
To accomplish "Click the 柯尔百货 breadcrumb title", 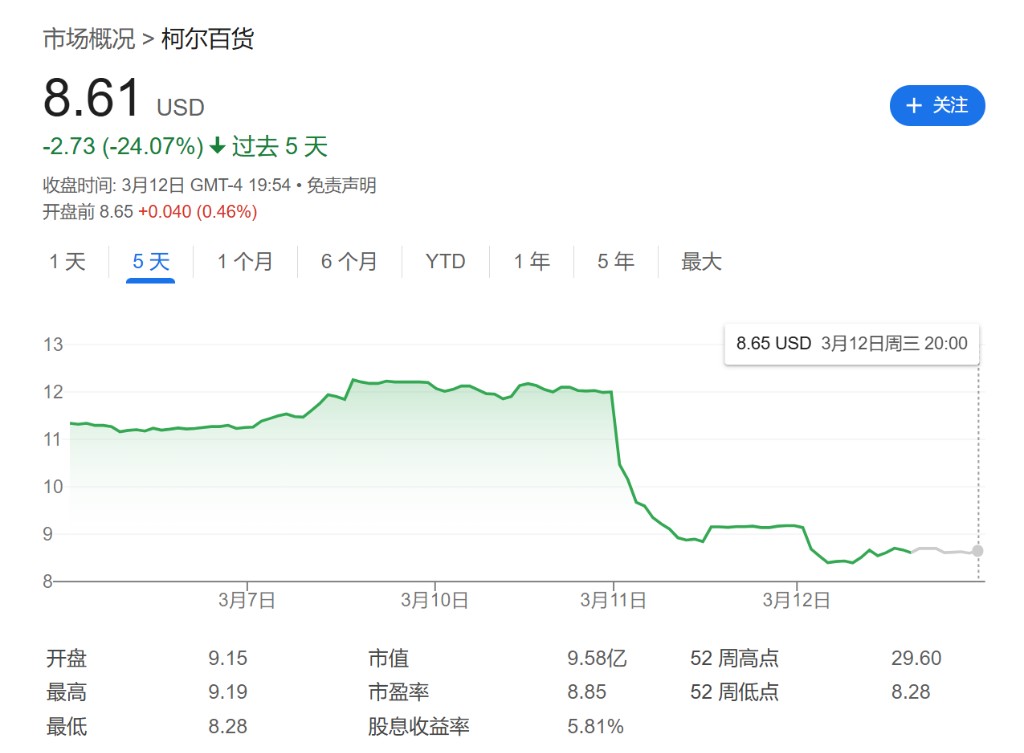I will point(207,39).
